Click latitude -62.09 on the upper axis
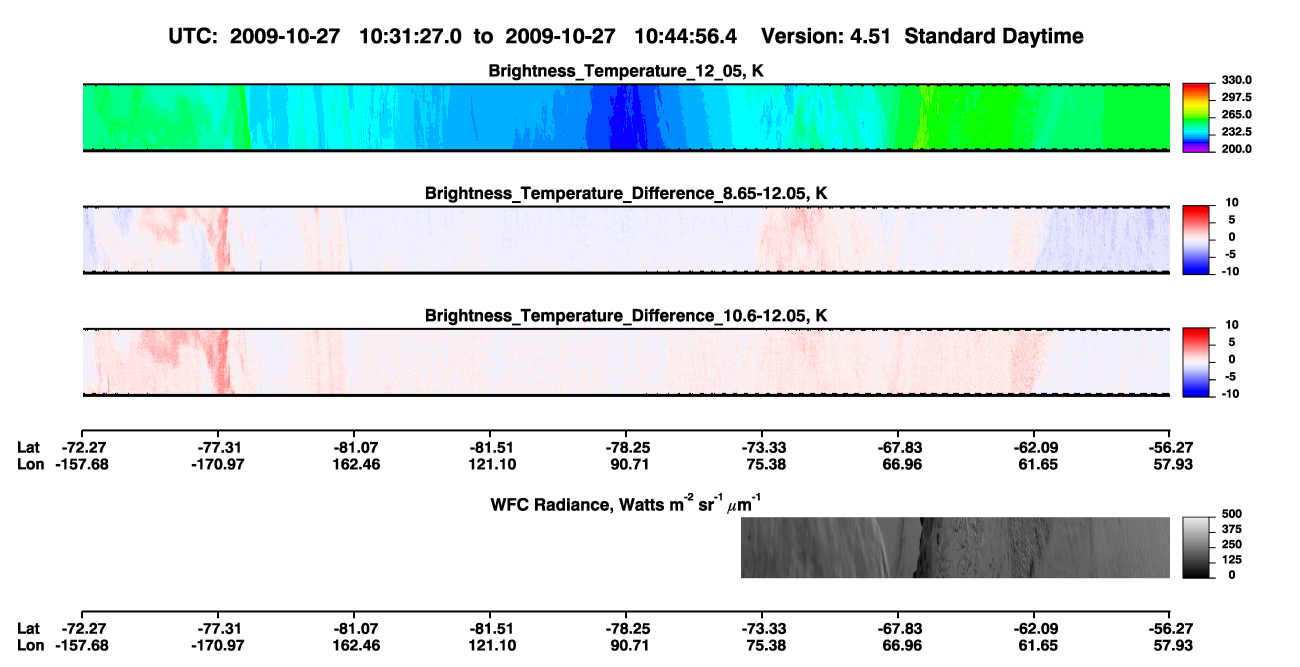Viewport: 1300px width, 667px height. (x=1035, y=448)
